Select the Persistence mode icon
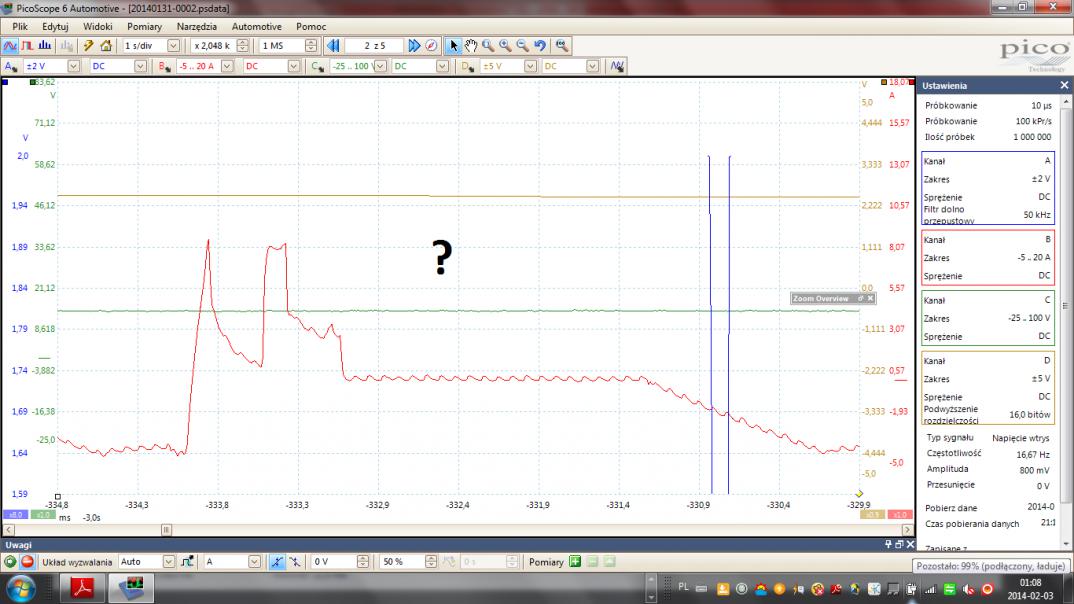This screenshot has height=604, width=1074. pyautogui.click(x=28, y=46)
